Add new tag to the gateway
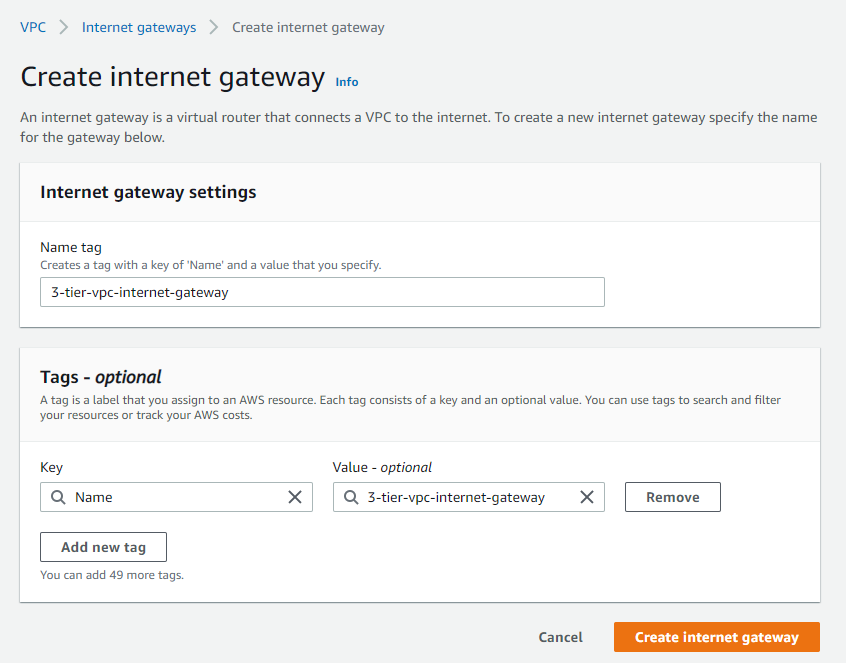 point(103,547)
